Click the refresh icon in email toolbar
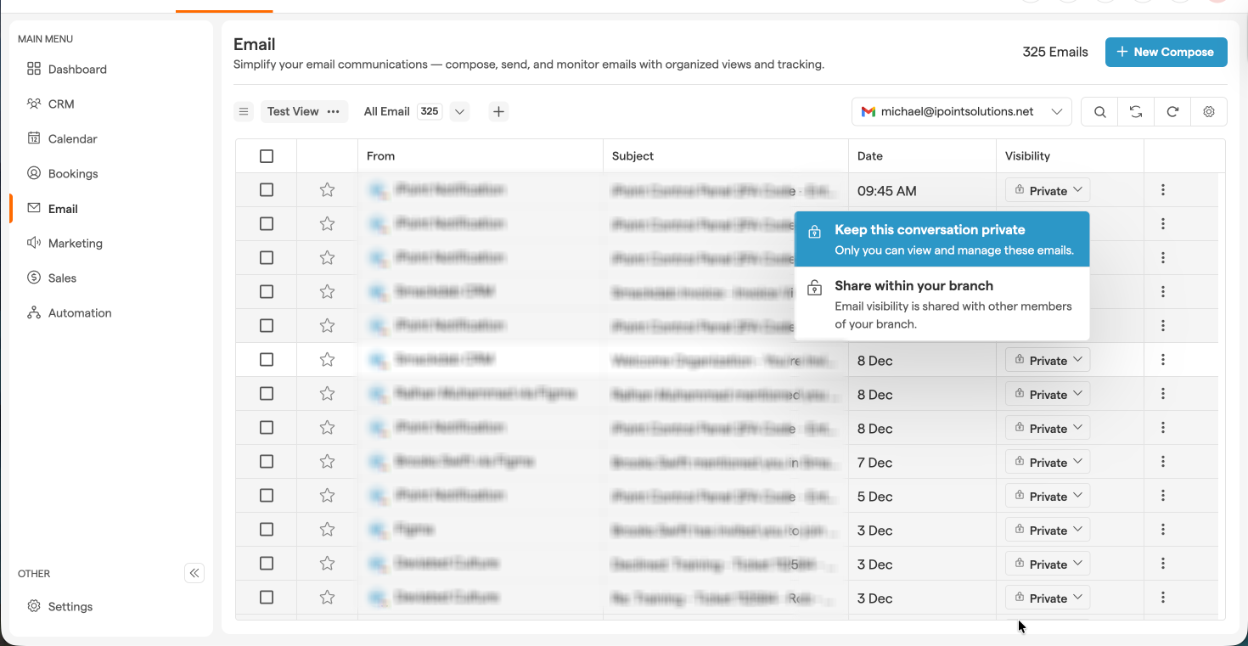Image resolution: width=1248 pixels, height=646 pixels. point(1172,112)
